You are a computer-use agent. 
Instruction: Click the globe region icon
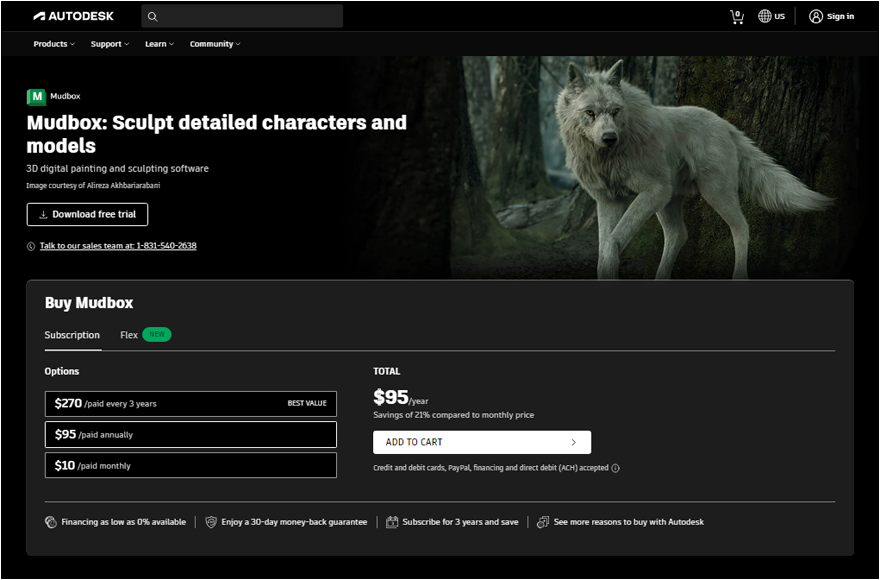click(x=764, y=16)
